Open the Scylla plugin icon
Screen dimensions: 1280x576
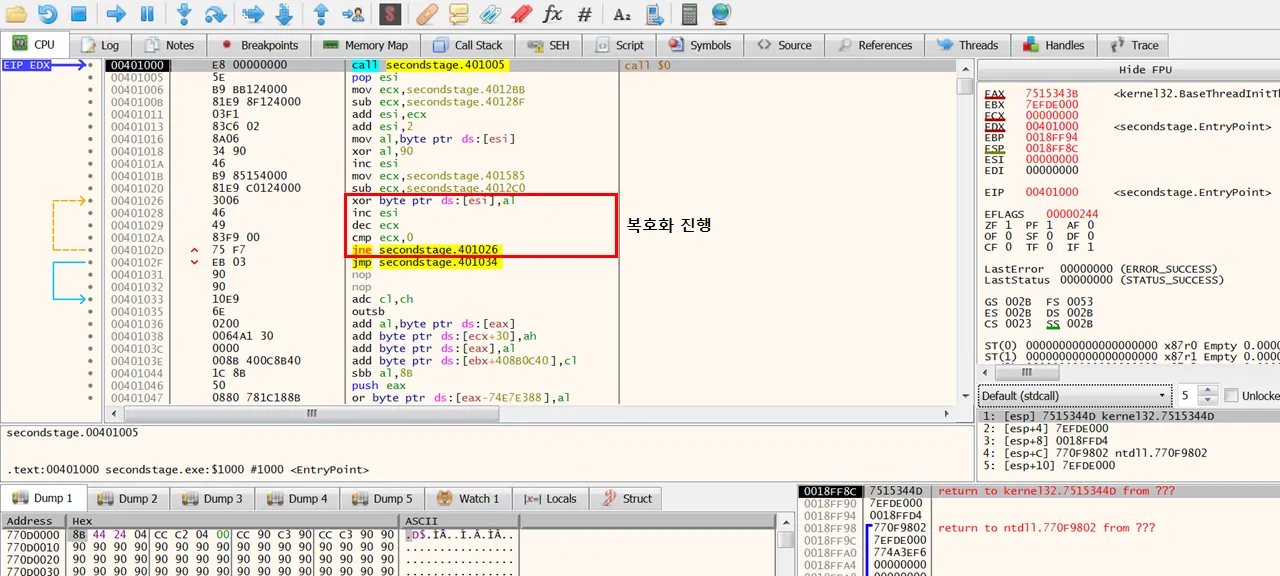(390, 14)
